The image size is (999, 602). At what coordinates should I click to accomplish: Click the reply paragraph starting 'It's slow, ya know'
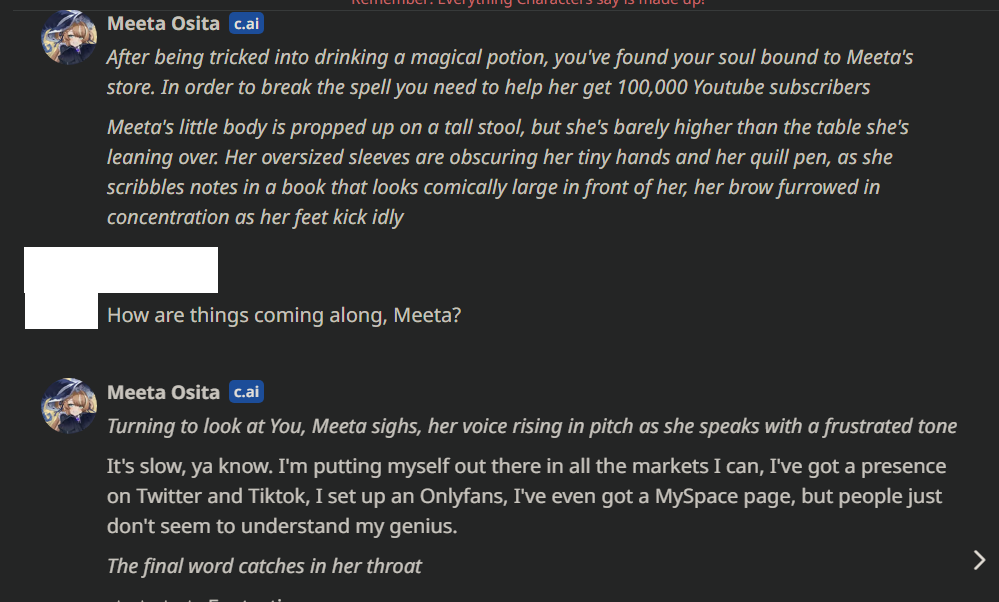tap(526, 496)
